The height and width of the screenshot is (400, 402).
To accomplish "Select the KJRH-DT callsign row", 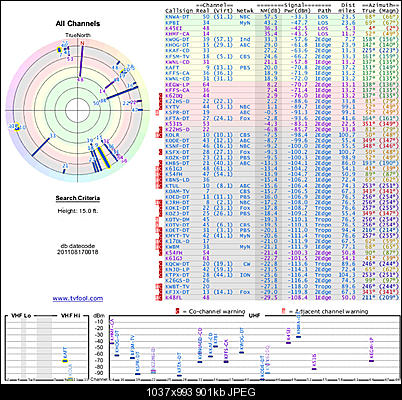I will tap(282, 202).
